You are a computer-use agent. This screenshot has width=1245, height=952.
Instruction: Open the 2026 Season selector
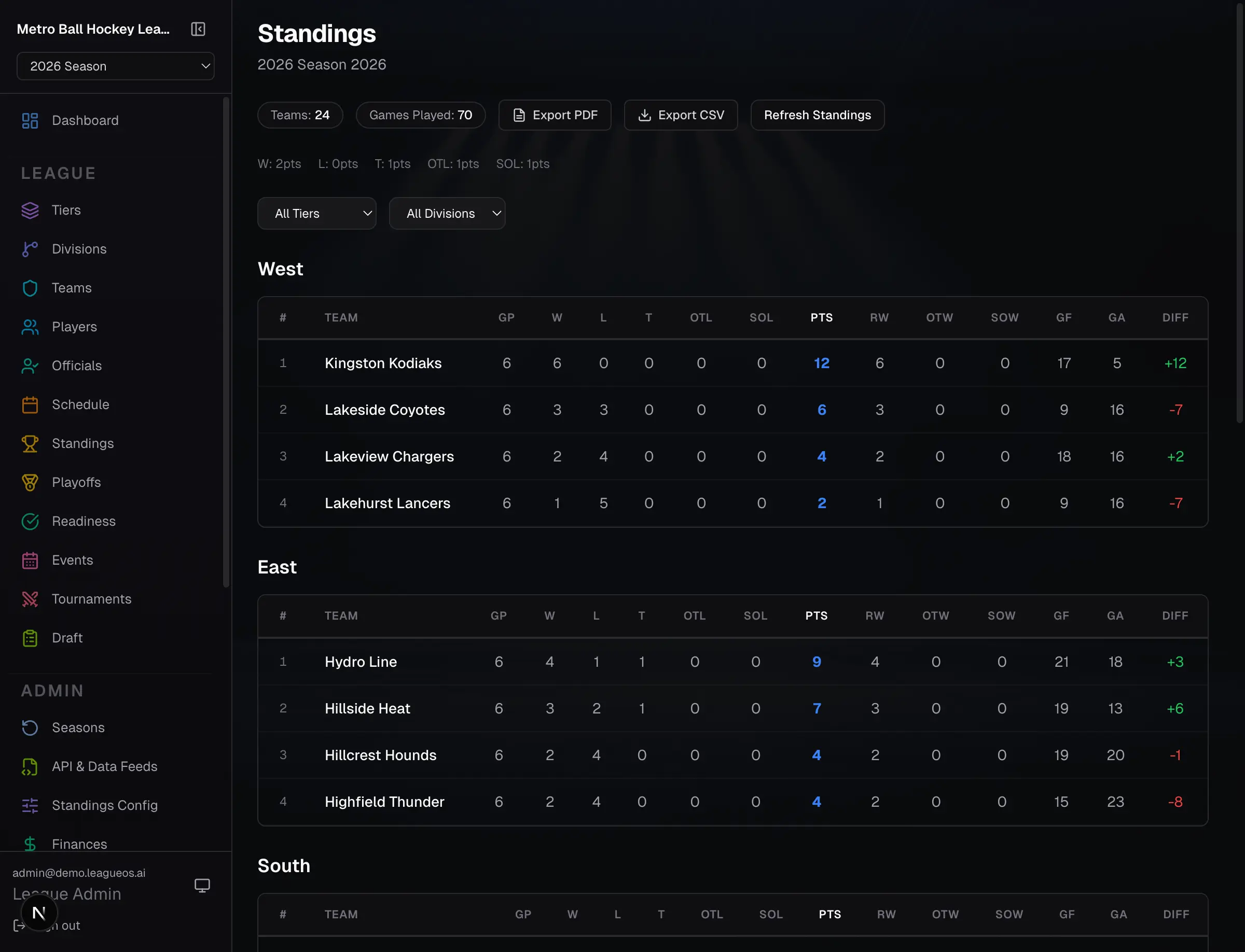tap(116, 66)
